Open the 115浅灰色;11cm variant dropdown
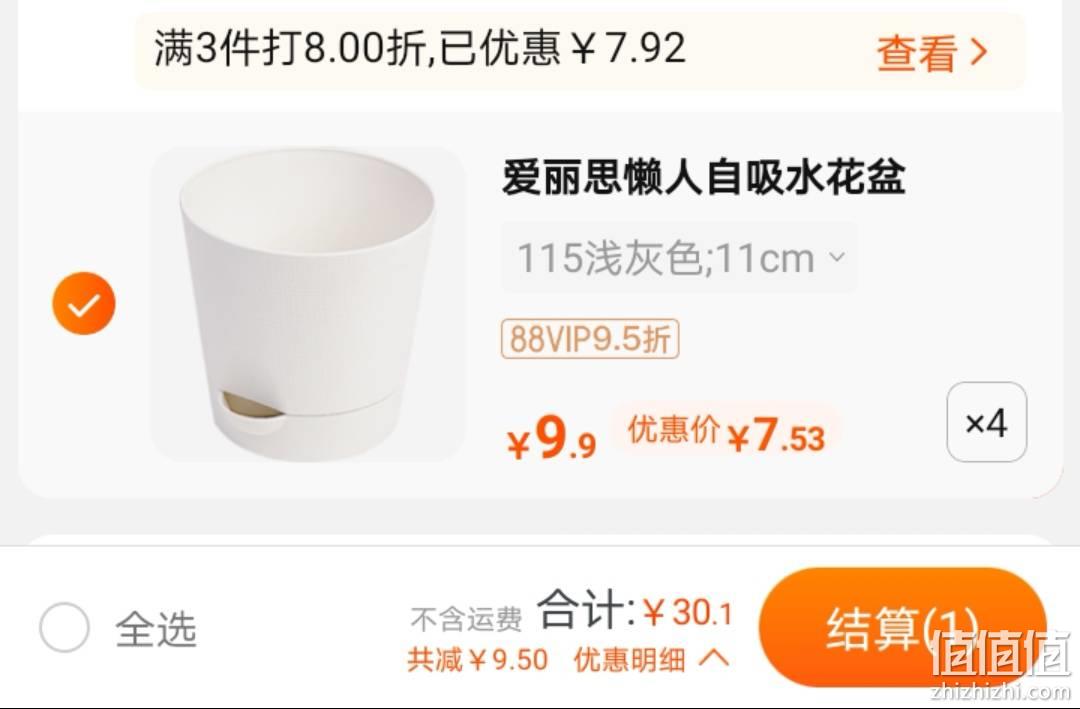This screenshot has width=1080, height=709. pos(678,258)
